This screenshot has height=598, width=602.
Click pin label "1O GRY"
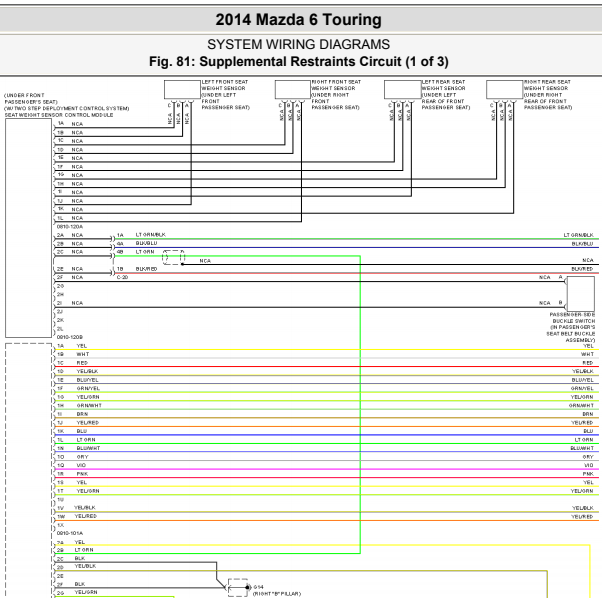[73, 457]
